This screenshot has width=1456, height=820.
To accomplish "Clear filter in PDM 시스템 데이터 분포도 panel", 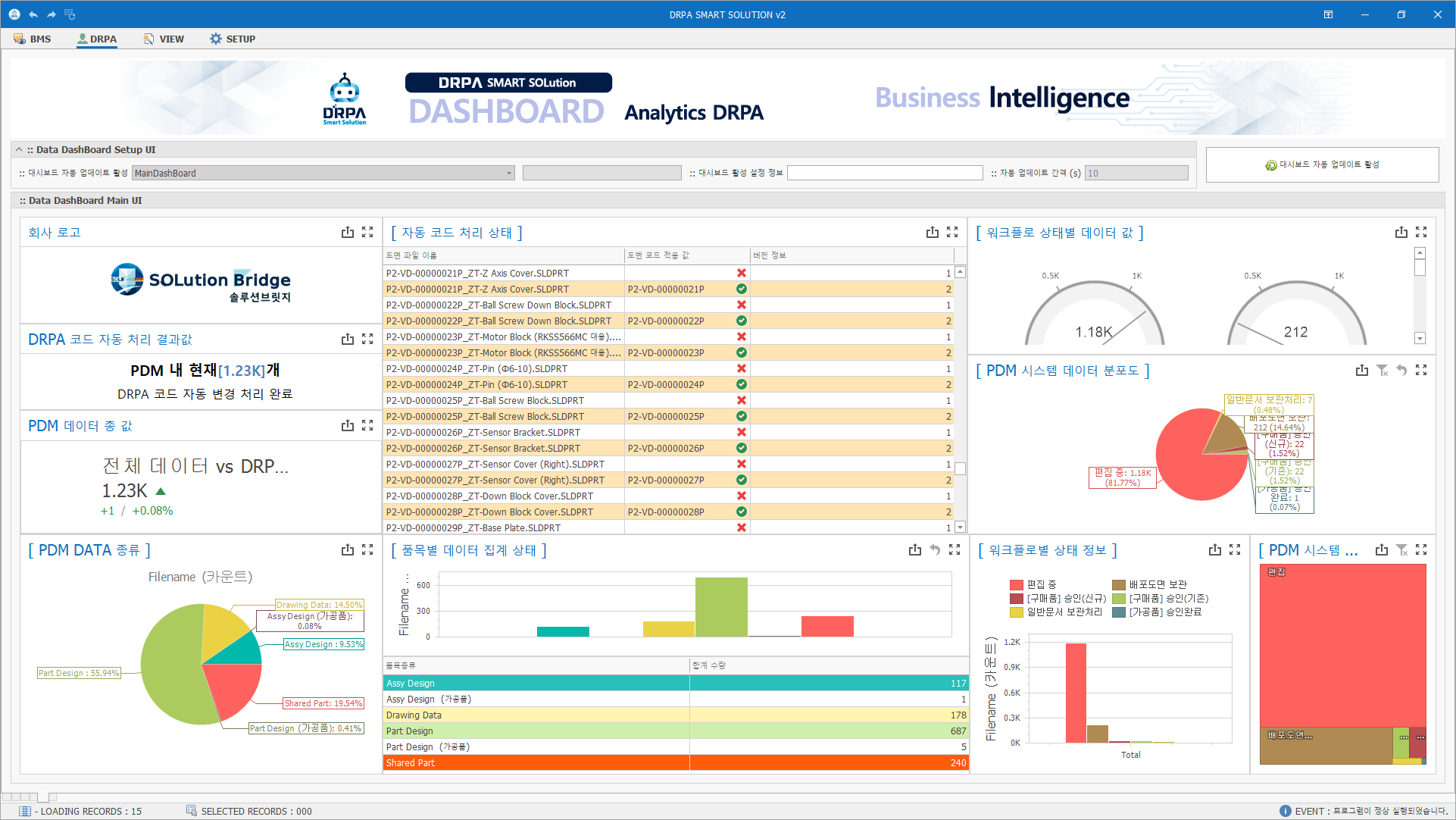I will click(x=1382, y=371).
